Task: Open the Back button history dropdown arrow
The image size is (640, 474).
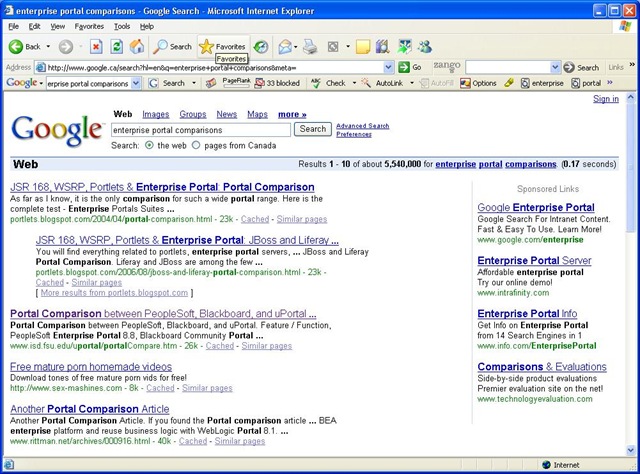Action: (x=48, y=47)
